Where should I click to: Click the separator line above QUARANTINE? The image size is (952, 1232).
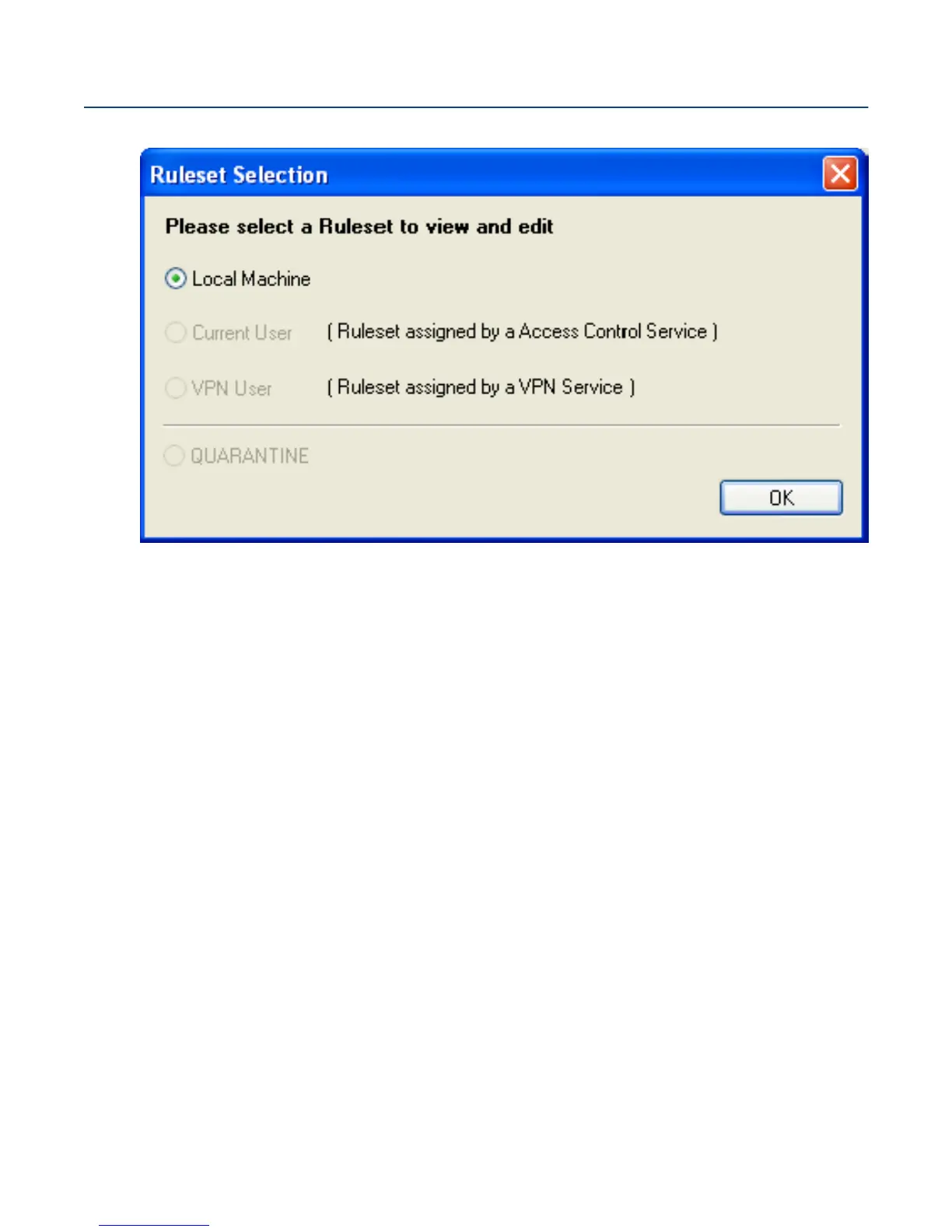[502, 425]
